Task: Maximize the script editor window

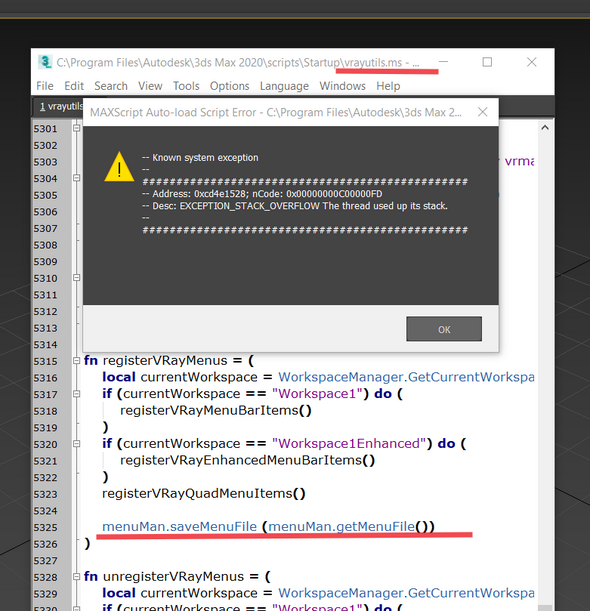Action: tap(487, 62)
